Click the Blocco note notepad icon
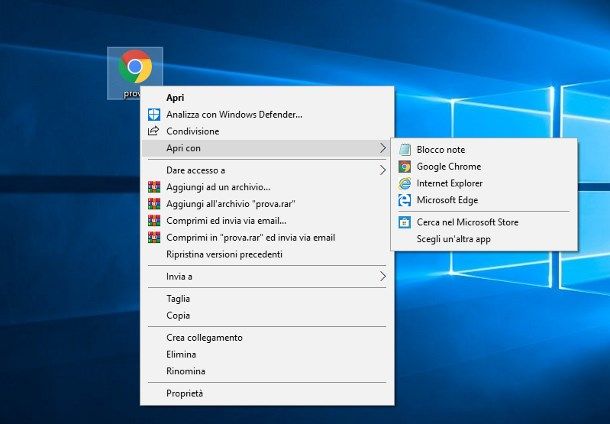 pos(405,150)
